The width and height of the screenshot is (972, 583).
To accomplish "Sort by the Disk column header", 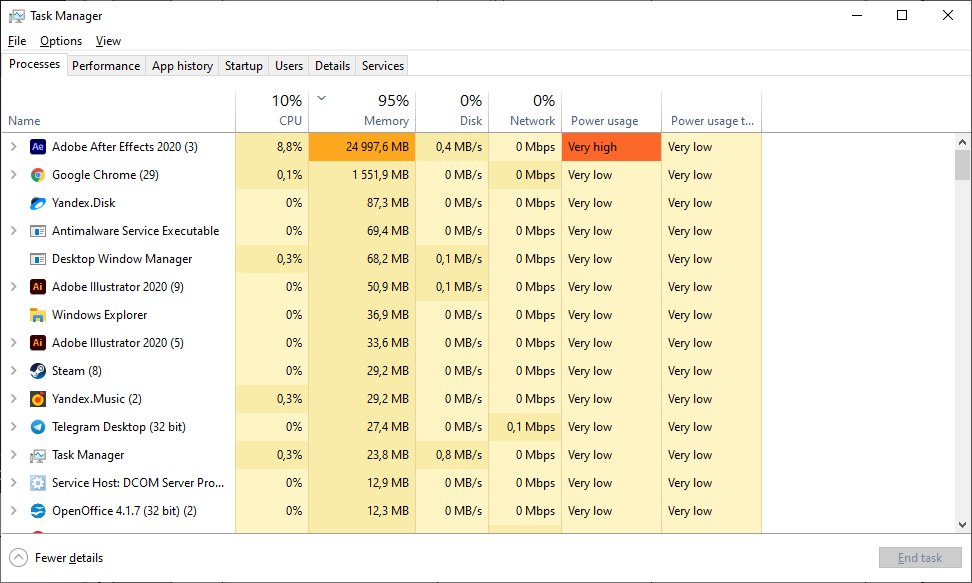I will 452,112.
